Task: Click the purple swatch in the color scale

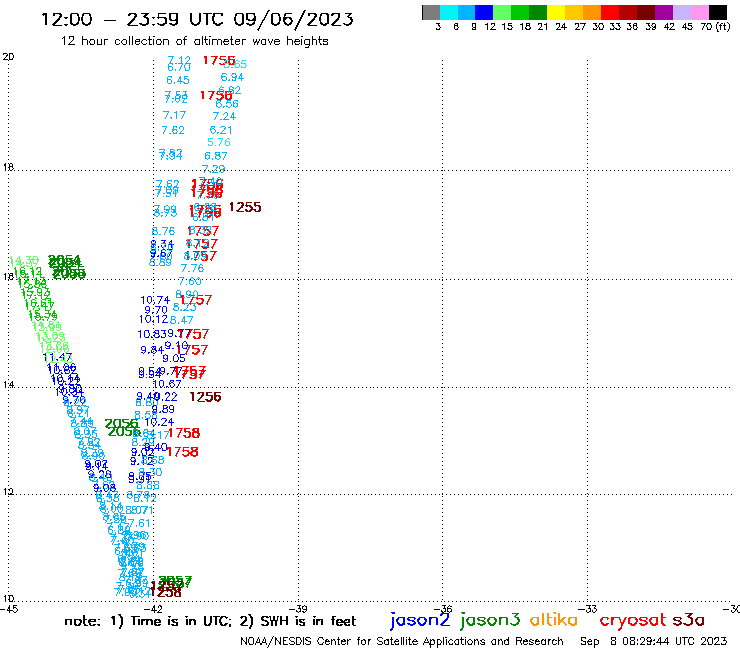Action: point(664,12)
